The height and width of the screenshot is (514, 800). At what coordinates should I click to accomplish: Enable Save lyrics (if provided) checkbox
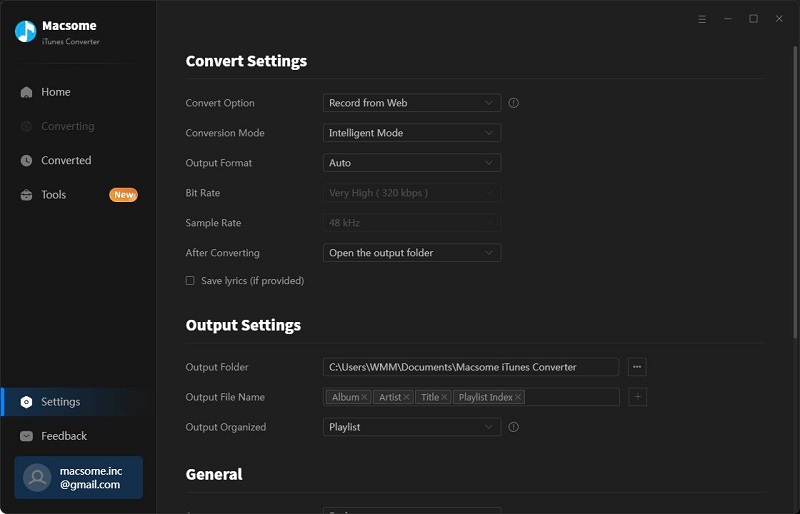pos(190,280)
